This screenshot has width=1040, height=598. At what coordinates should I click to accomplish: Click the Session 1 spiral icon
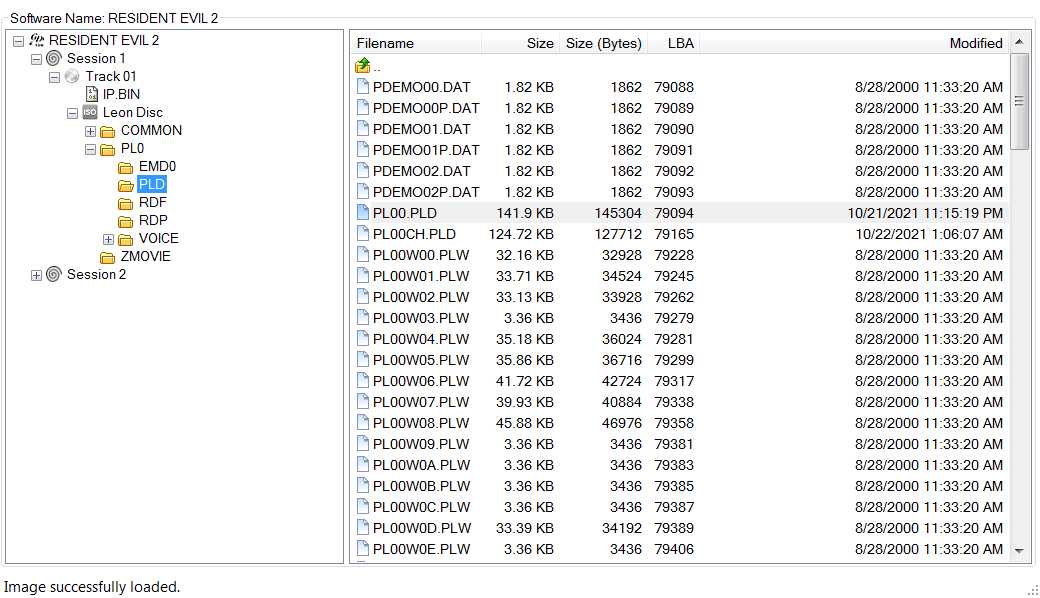54,58
